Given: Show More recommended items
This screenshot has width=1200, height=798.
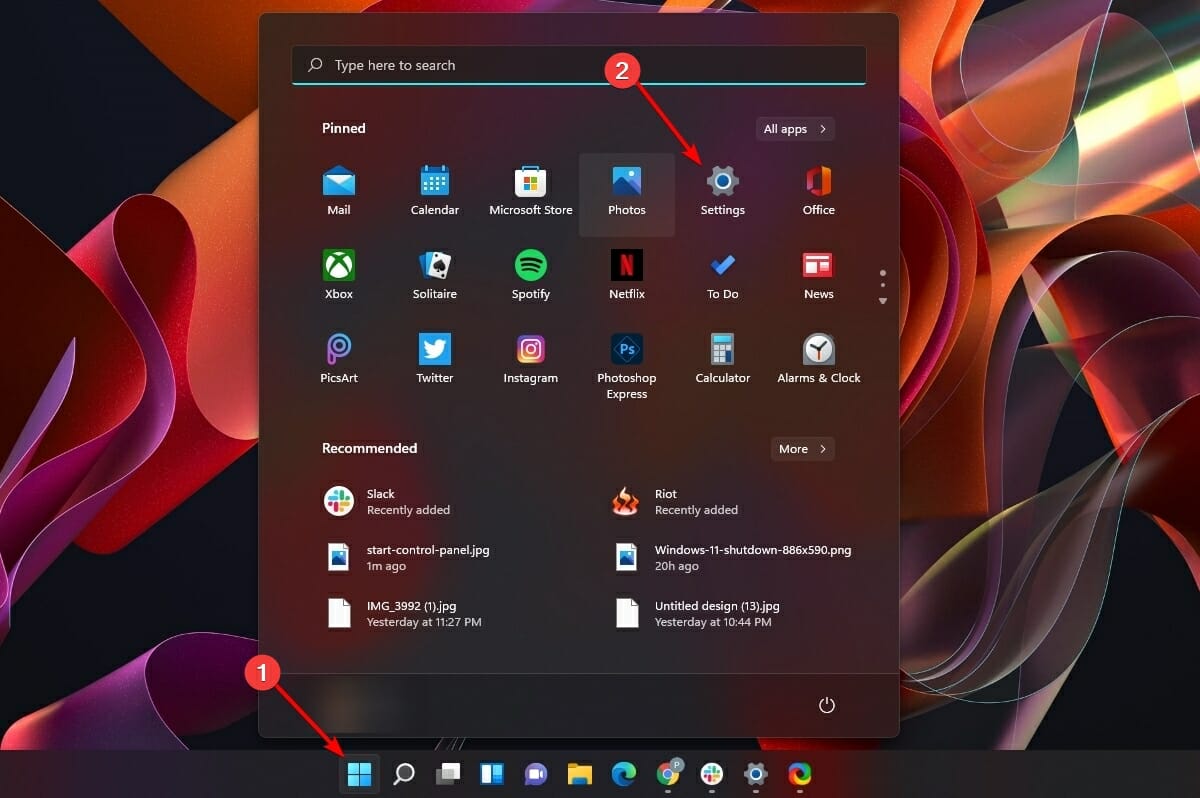Looking at the screenshot, I should pyautogui.click(x=802, y=448).
